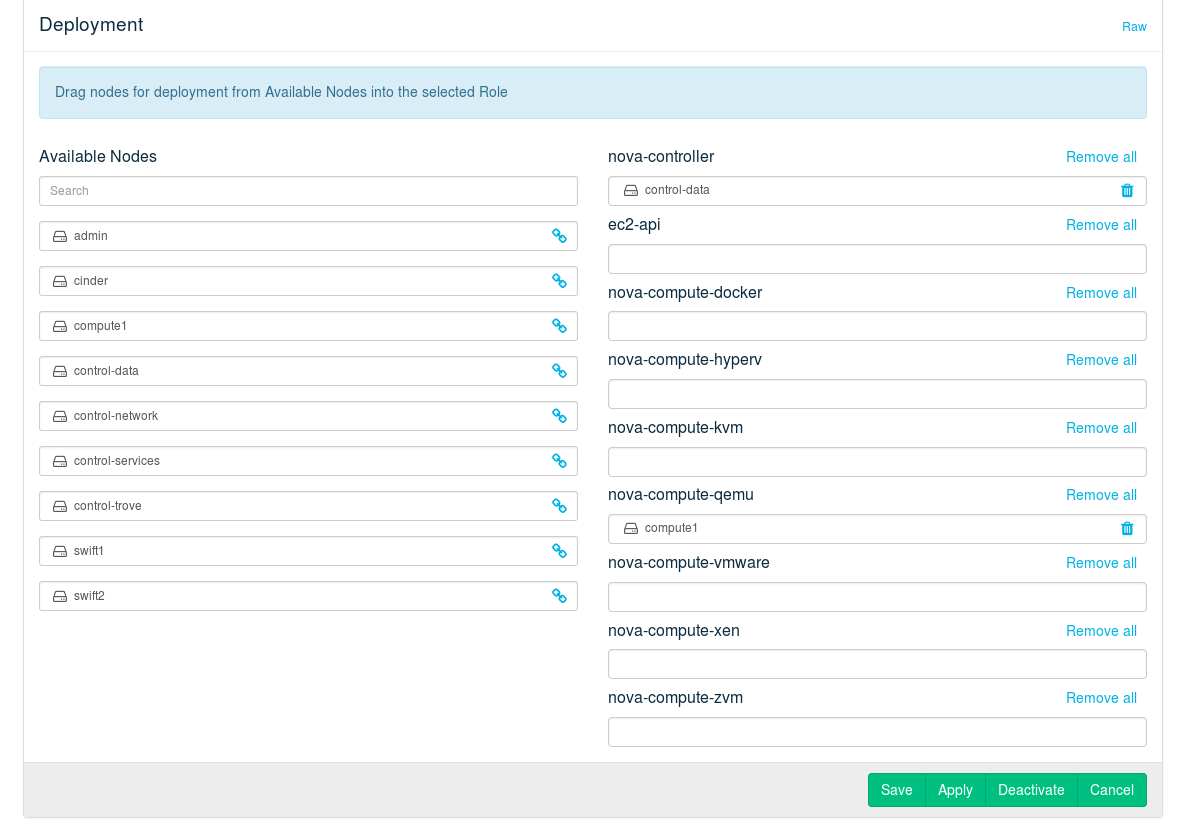The width and height of the screenshot is (1182, 838).
Task: Open the Raw view link
Action: click(x=1134, y=27)
